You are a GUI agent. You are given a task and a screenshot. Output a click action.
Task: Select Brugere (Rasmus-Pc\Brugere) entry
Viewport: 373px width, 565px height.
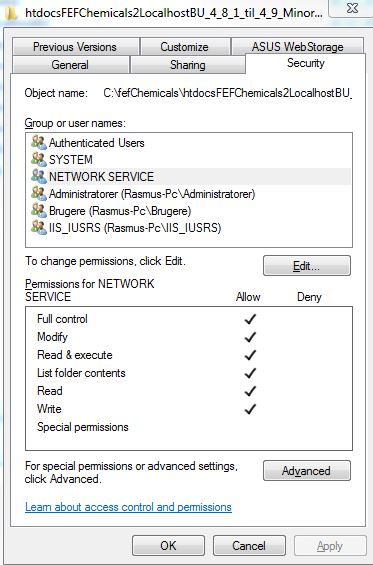click(x=188, y=211)
